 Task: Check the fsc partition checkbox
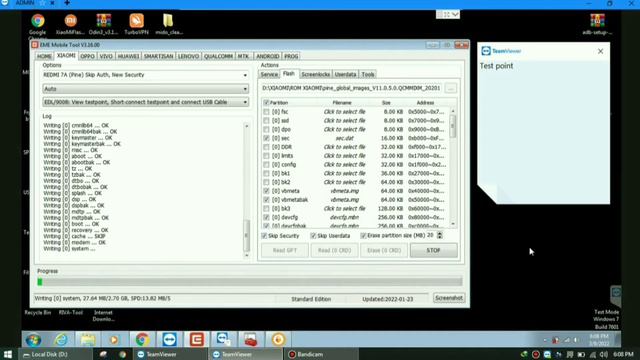pyautogui.click(x=267, y=111)
